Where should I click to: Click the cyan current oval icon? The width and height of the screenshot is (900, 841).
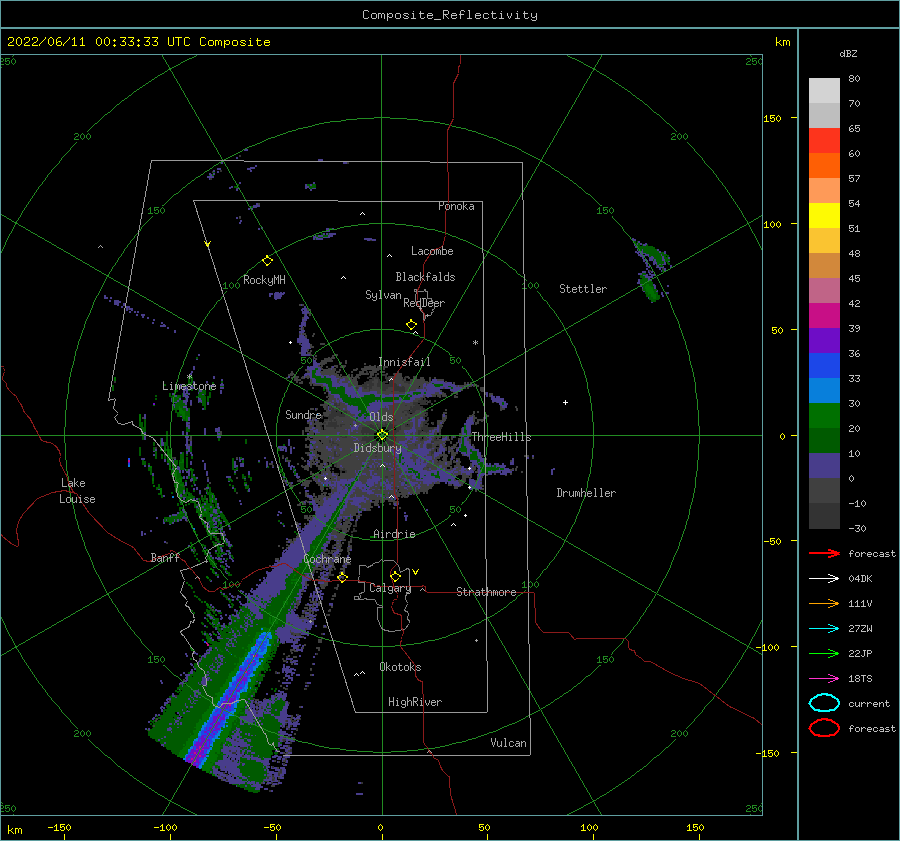click(x=824, y=703)
